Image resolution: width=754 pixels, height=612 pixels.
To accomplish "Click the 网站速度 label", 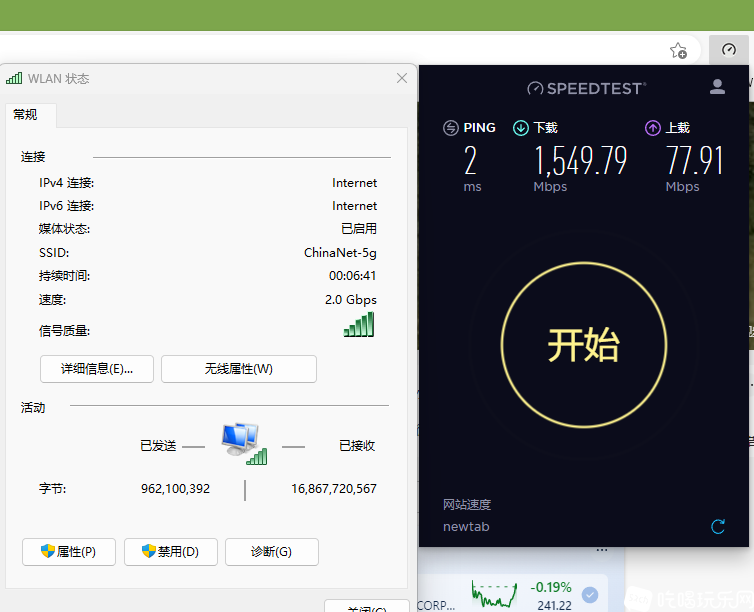I will 467,505.
